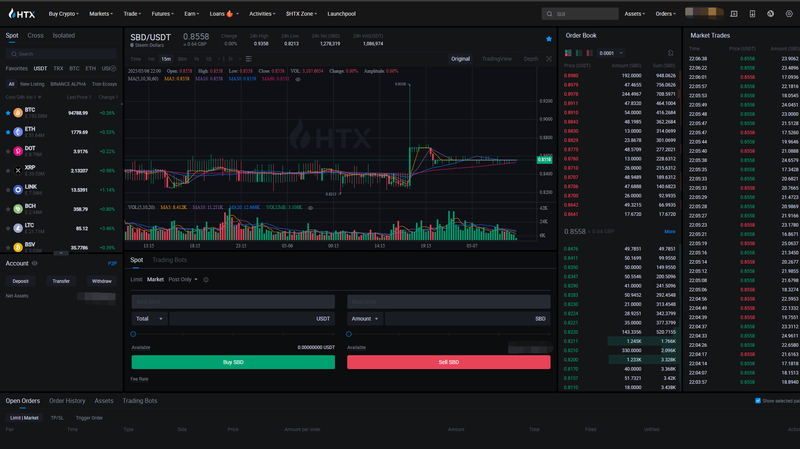Click the buy amount percentage slider handle
This screenshot has width=800, height=449.
coord(133,334)
